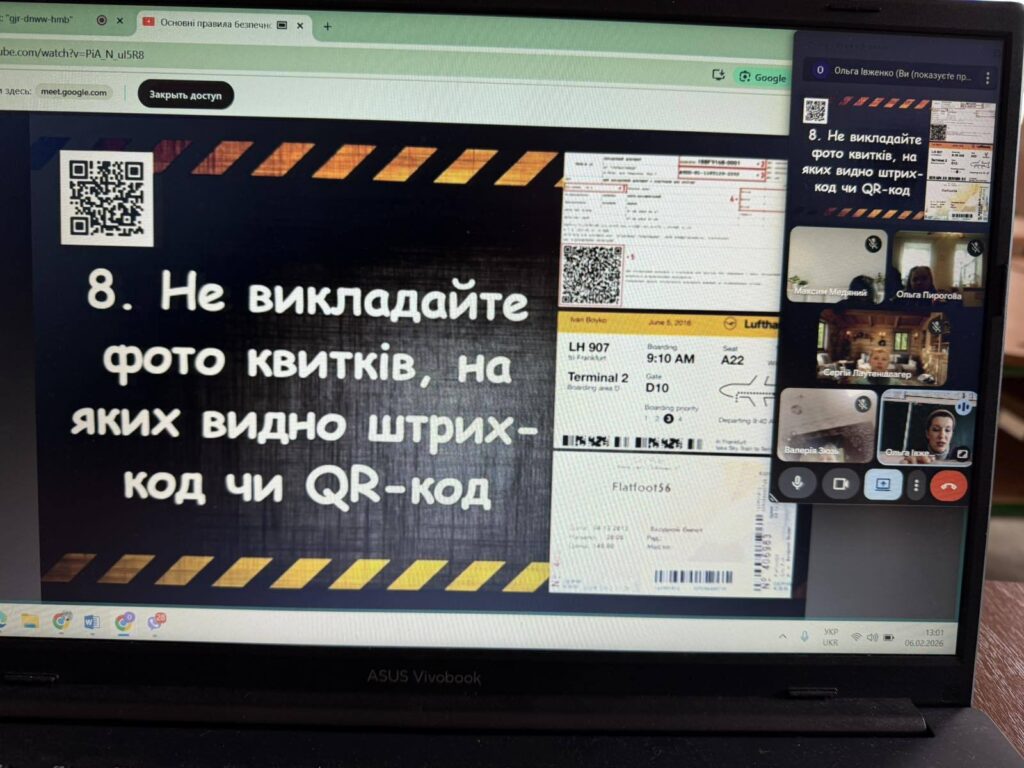This screenshot has width=1024, height=768.
Task: Click the QR code on the slide
Action: tap(106, 198)
